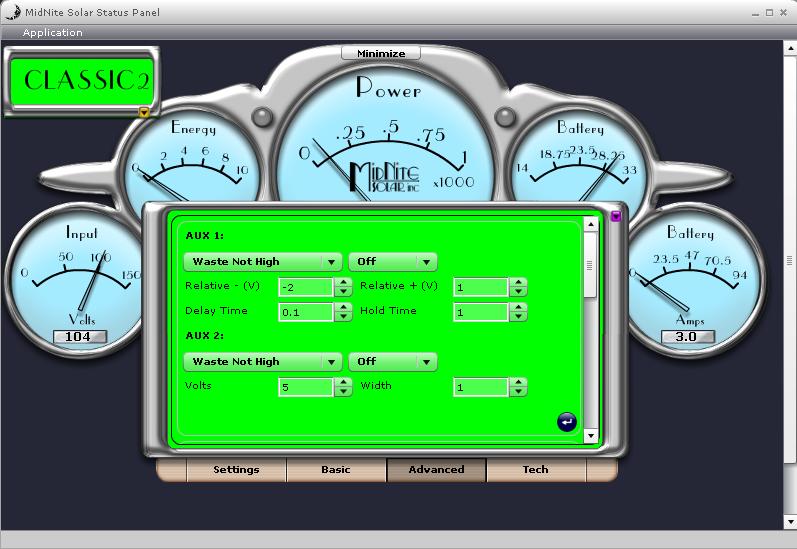Click the Relative - (V) input field
Viewport: 797px width, 549px height.
pos(306,287)
